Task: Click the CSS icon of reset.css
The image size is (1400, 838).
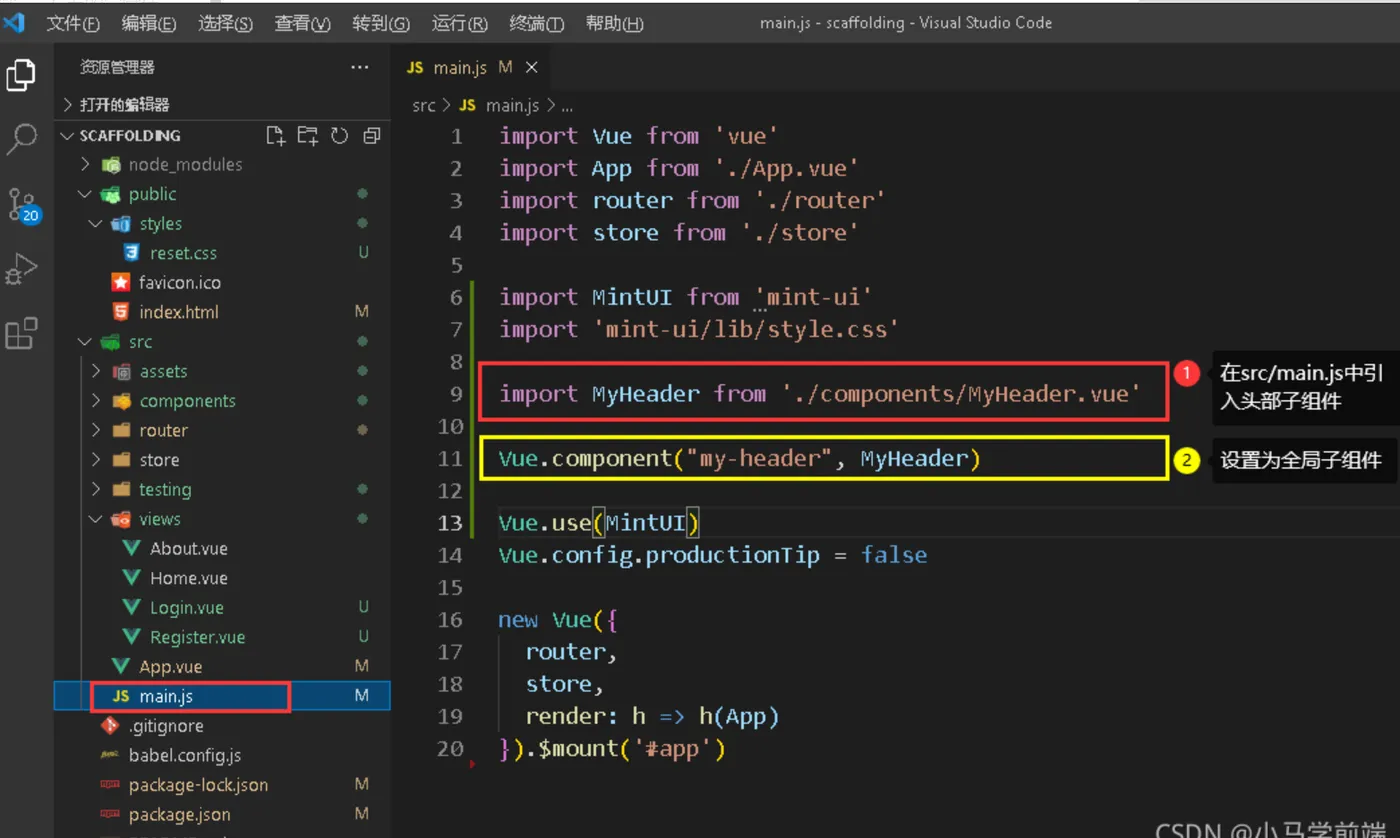Action: 130,253
